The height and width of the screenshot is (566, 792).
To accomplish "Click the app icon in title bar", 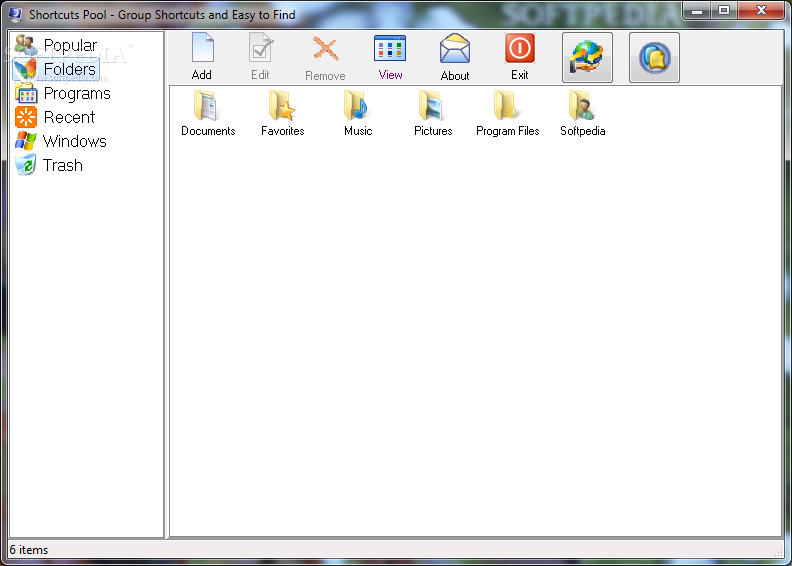I will 15,15.
